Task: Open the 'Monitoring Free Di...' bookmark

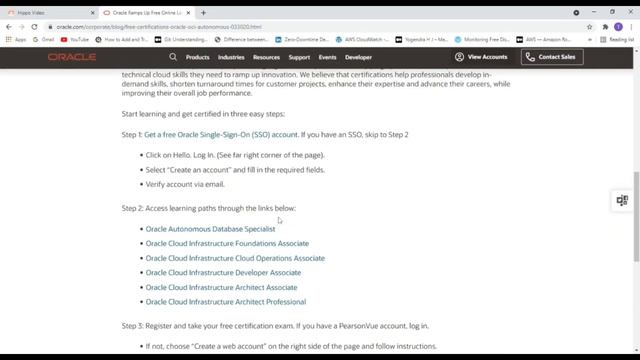Action: coord(482,40)
